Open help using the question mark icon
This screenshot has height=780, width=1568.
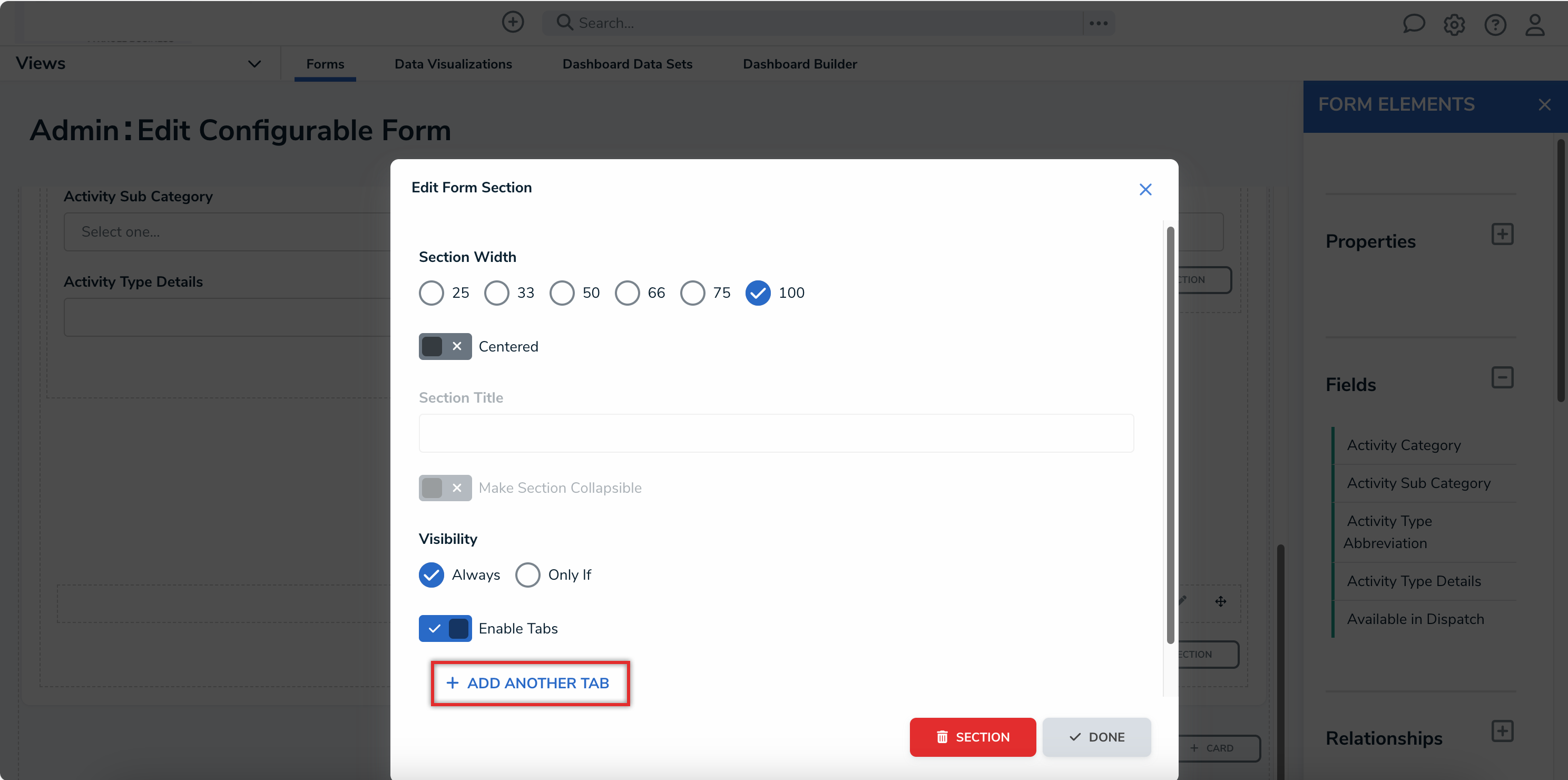point(1496,24)
